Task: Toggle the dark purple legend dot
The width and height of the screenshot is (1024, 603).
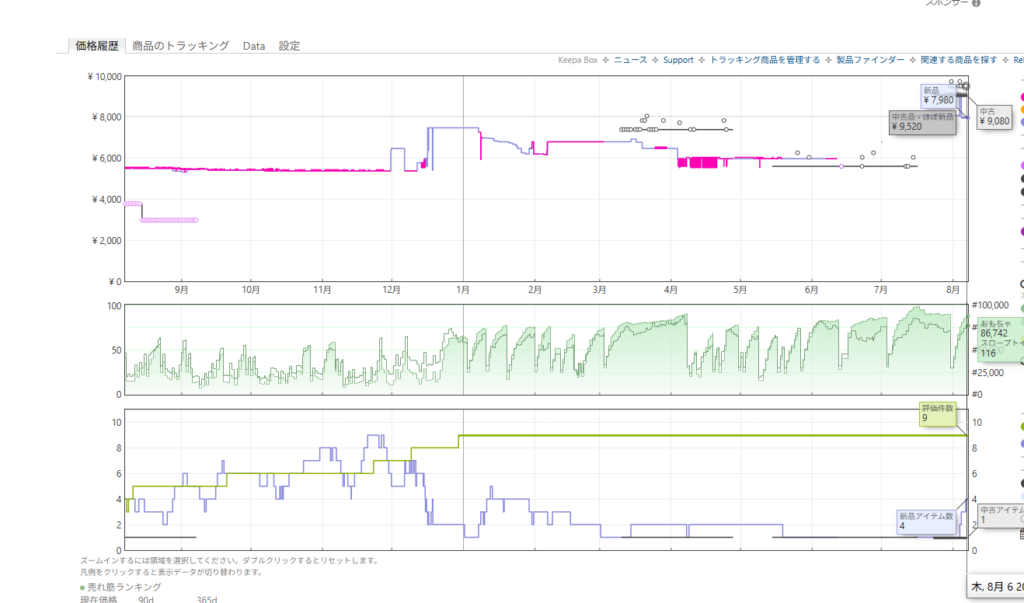Action: [1022, 231]
